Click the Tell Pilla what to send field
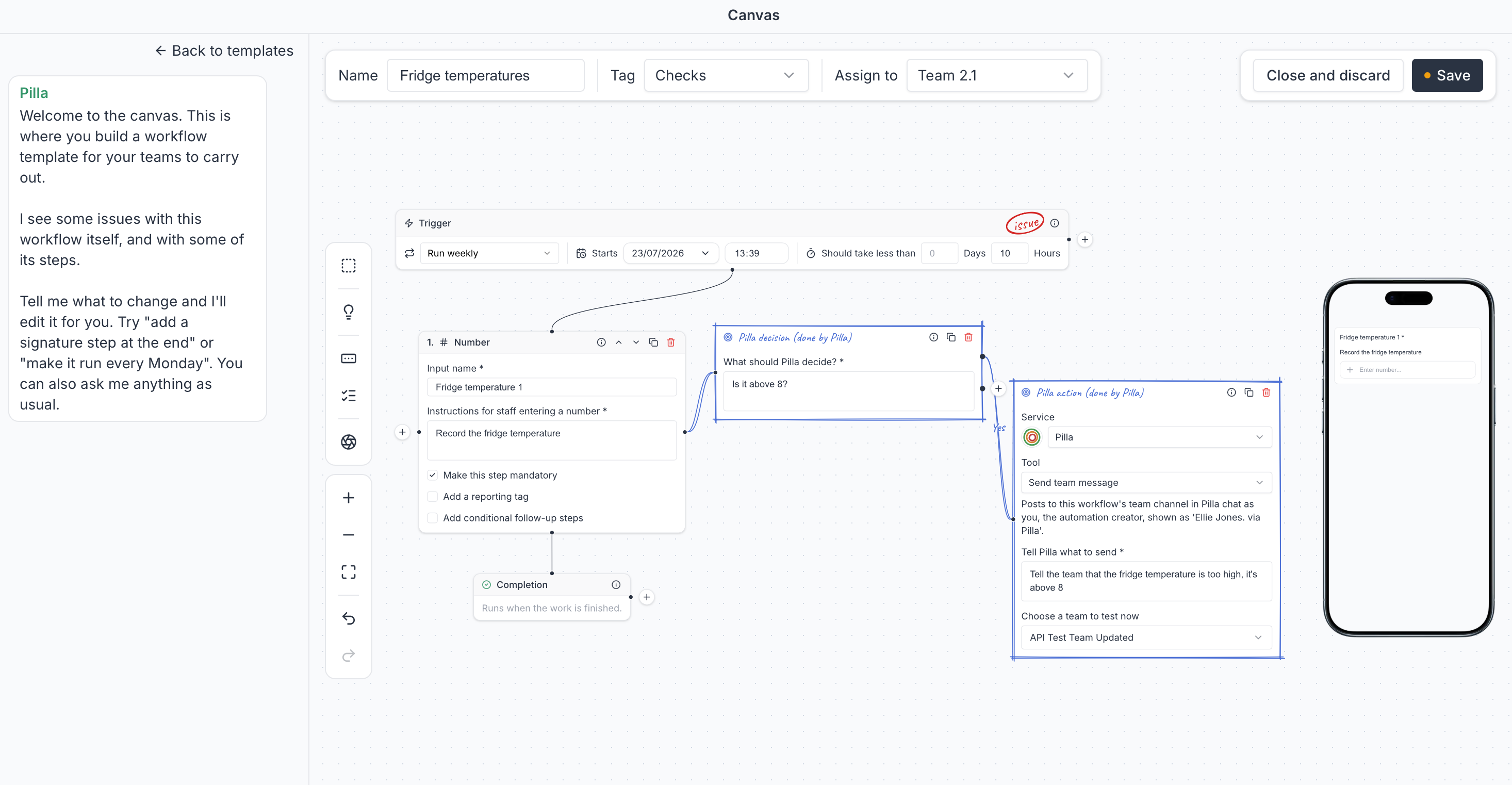Viewport: 1512px width, 785px height. click(1146, 581)
